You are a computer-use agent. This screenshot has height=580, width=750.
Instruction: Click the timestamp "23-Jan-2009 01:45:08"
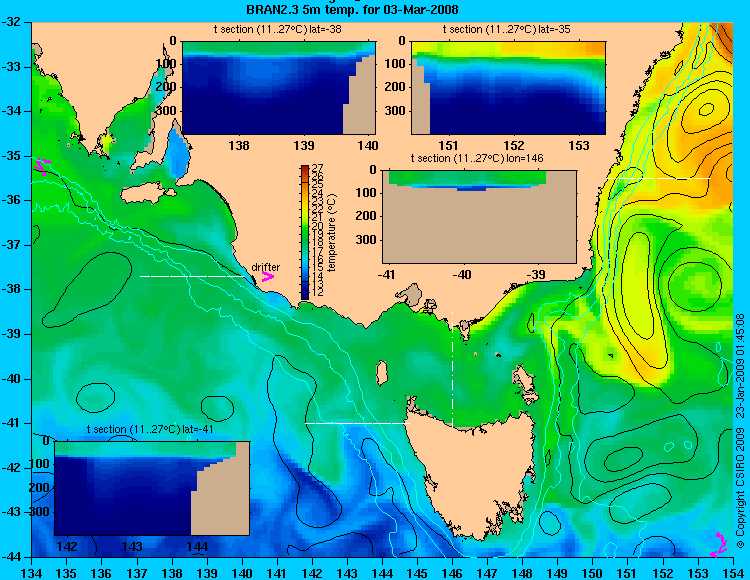[740, 366]
